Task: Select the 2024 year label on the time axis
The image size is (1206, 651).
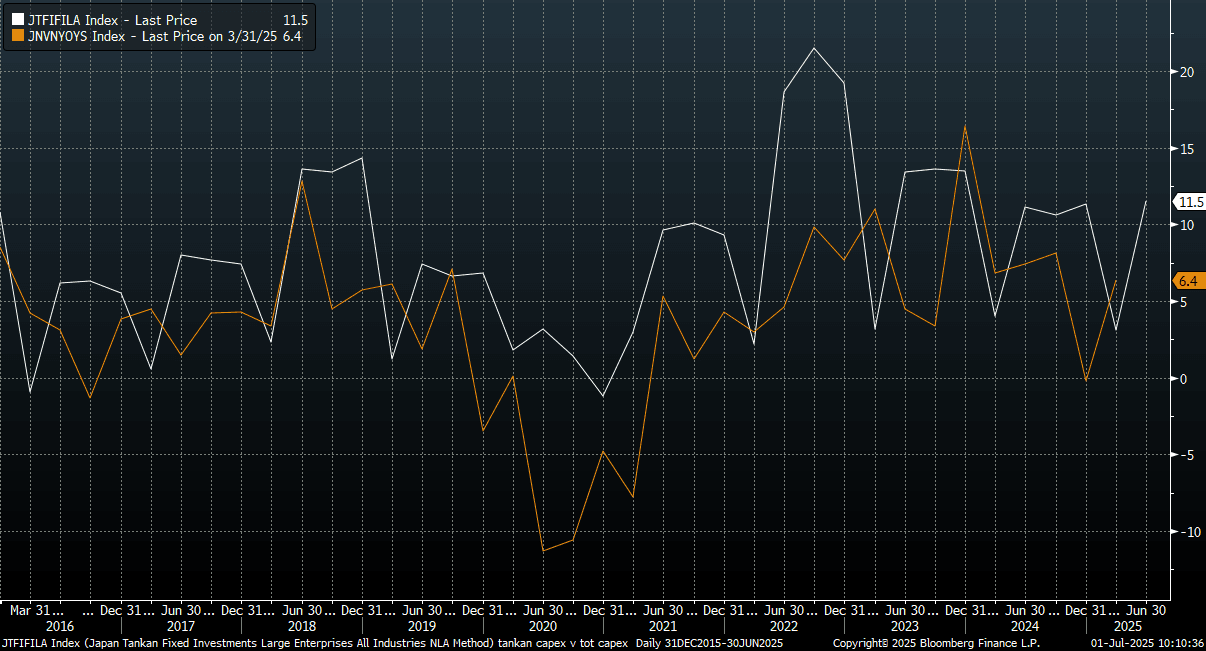Action: (x=1025, y=627)
